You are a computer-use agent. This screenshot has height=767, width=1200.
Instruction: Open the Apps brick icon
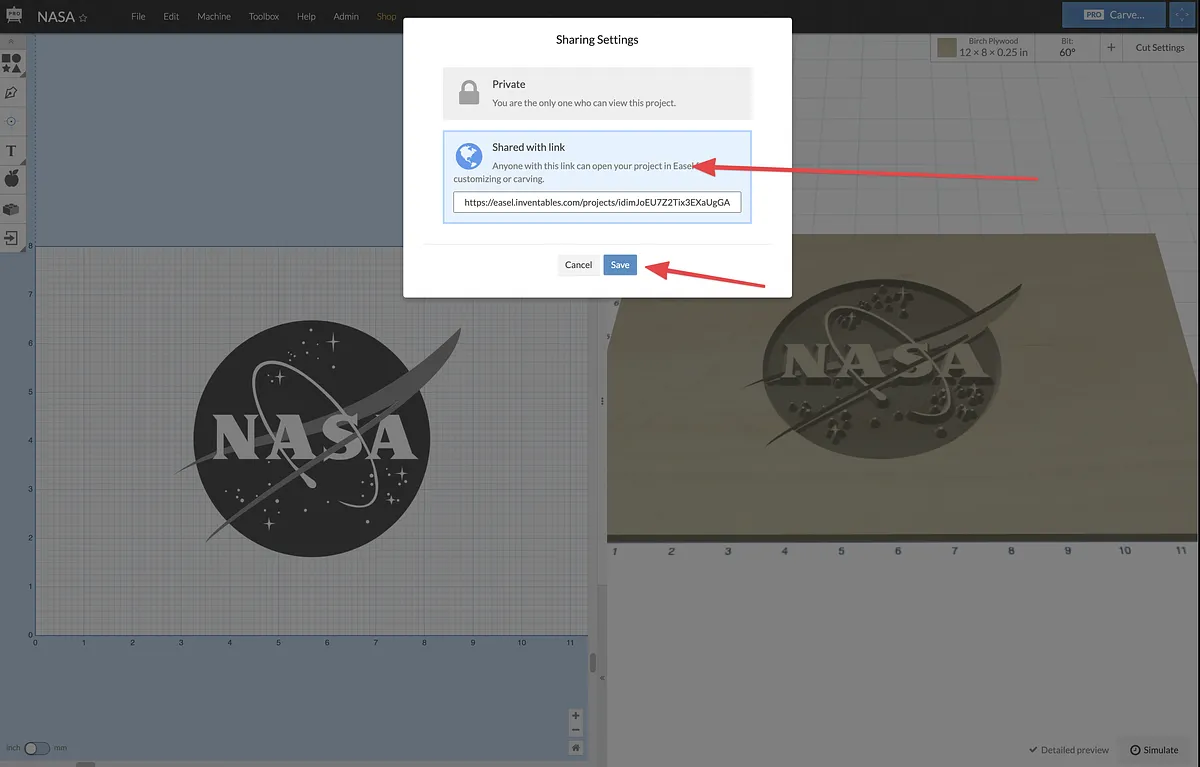coord(11,209)
